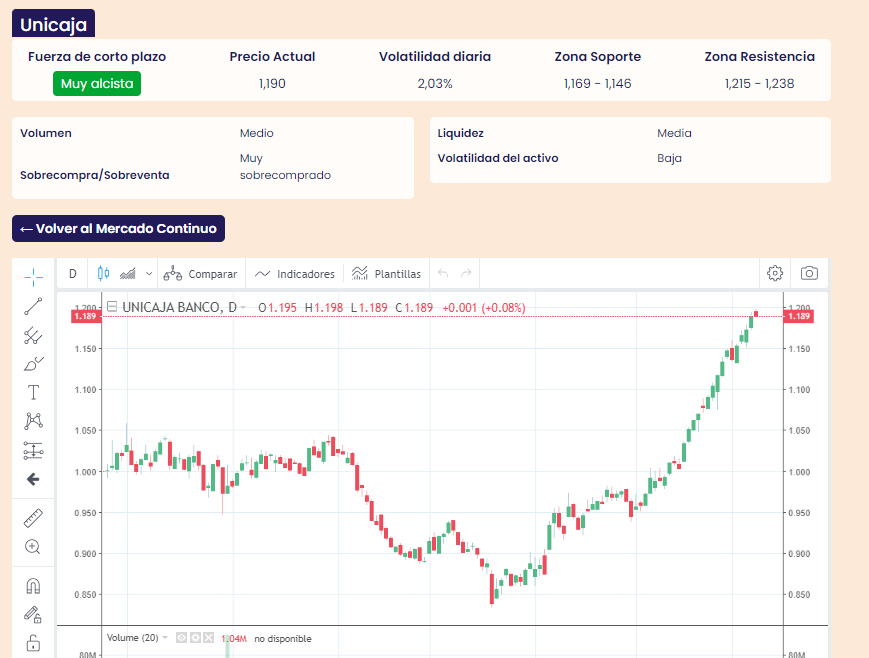
Task: Click the no disponible volume text
Action: click(283, 639)
